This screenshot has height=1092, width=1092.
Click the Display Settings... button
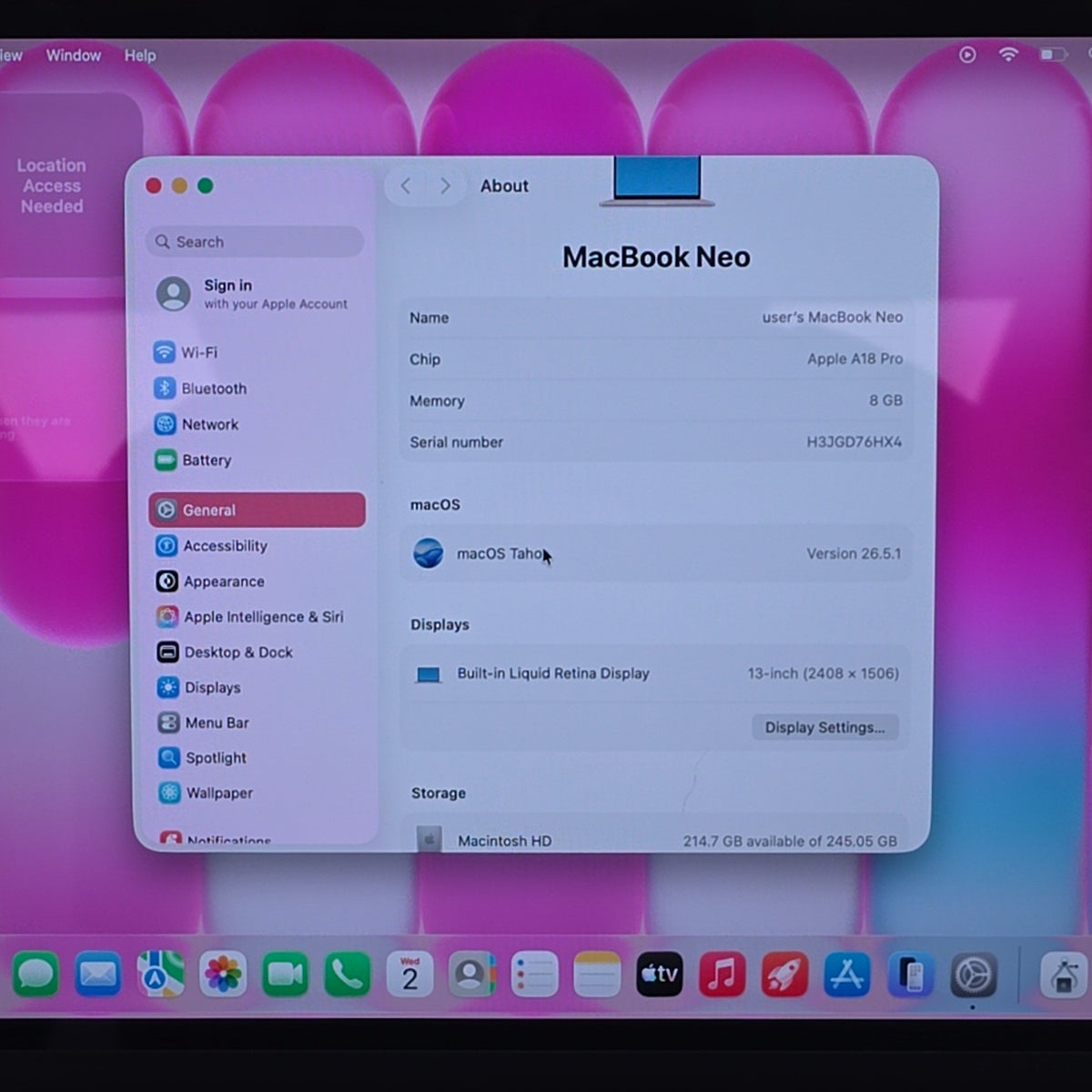[x=825, y=727]
